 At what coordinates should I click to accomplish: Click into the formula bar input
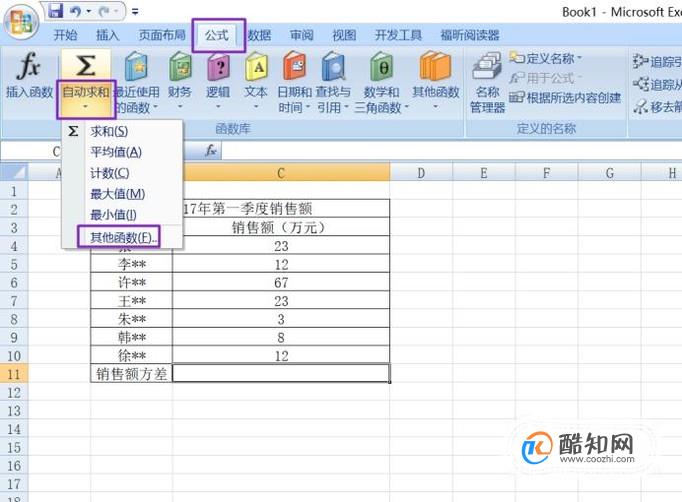[x=451, y=151]
